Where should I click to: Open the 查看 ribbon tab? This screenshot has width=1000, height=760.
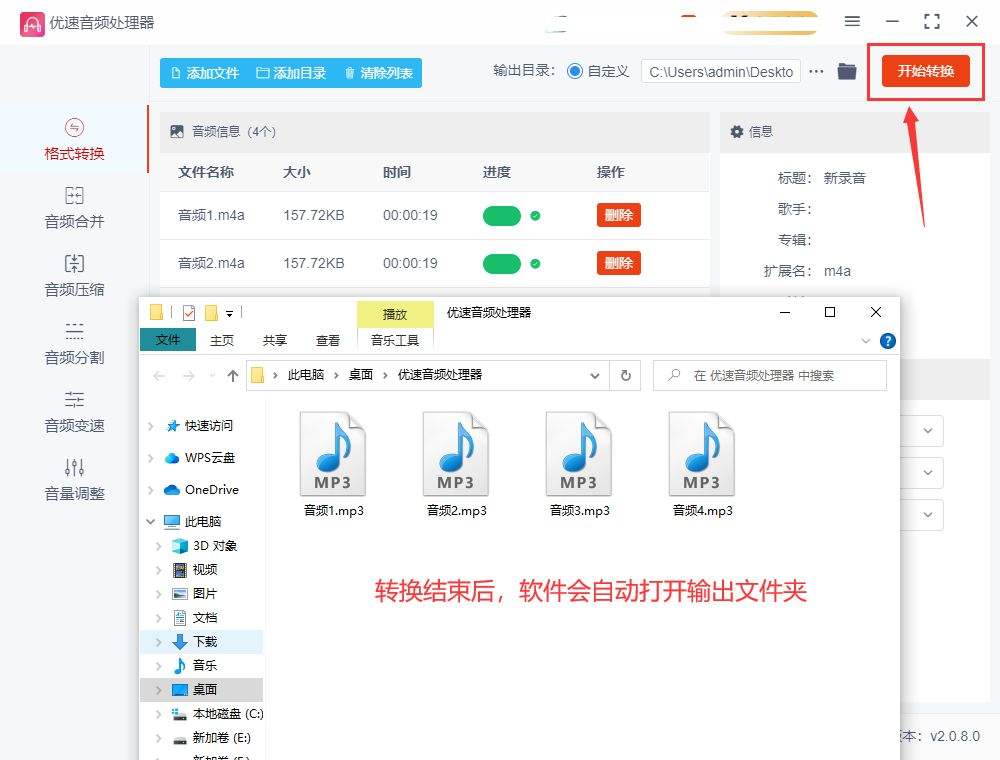click(328, 340)
